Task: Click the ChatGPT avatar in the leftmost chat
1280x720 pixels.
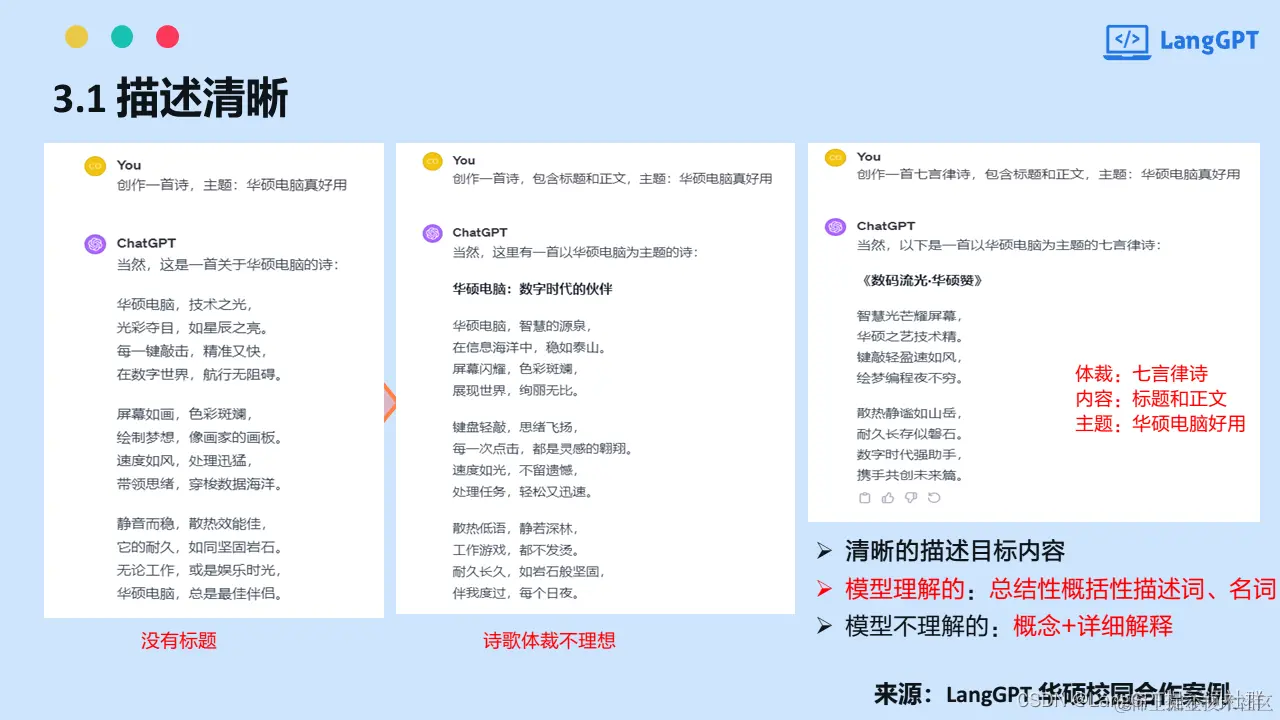Action: tap(95, 244)
